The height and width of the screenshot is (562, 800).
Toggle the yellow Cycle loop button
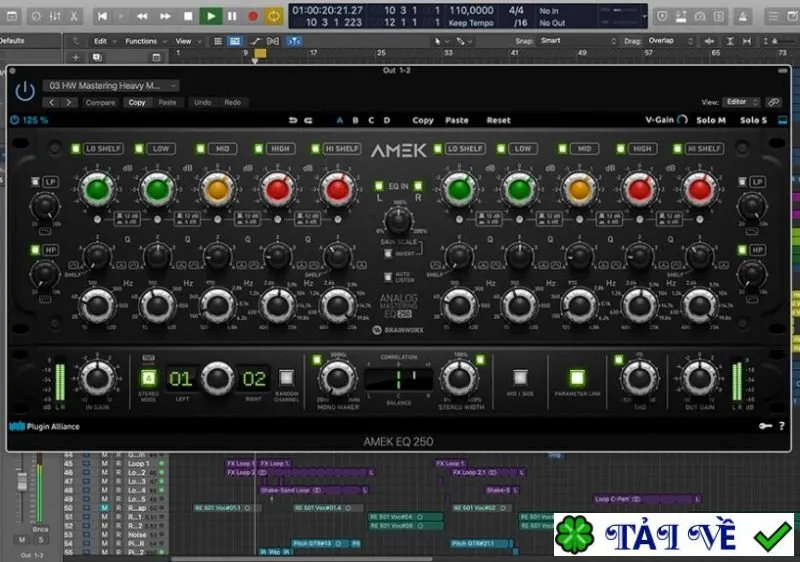tap(273, 16)
